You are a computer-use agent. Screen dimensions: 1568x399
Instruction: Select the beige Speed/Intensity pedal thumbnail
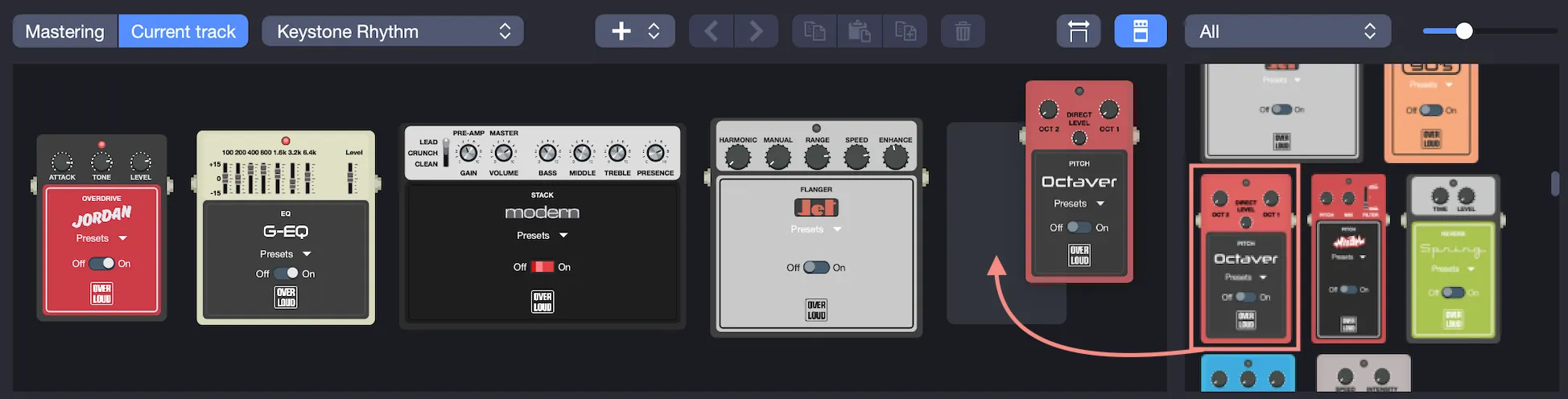1364,373
